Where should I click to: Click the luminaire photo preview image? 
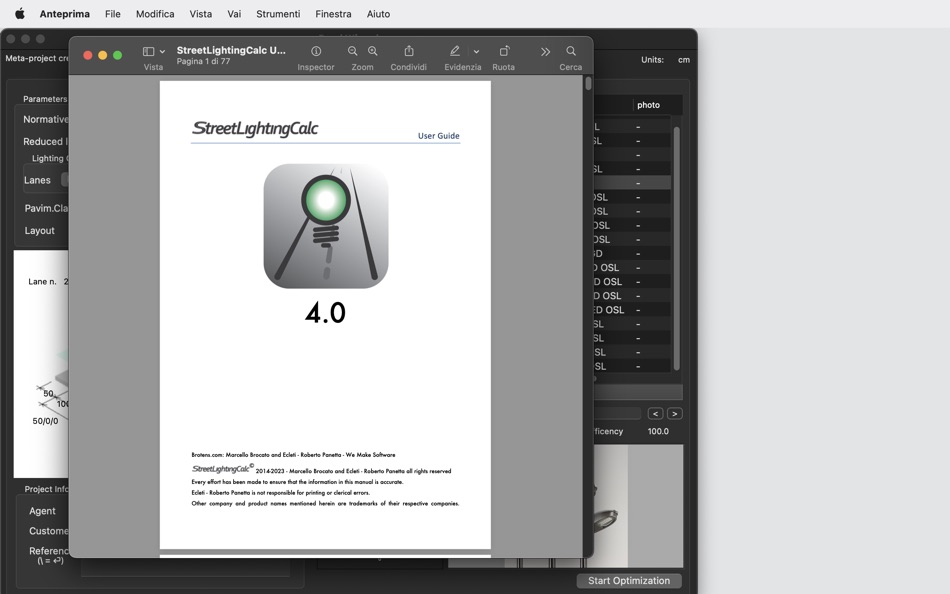pos(639,506)
